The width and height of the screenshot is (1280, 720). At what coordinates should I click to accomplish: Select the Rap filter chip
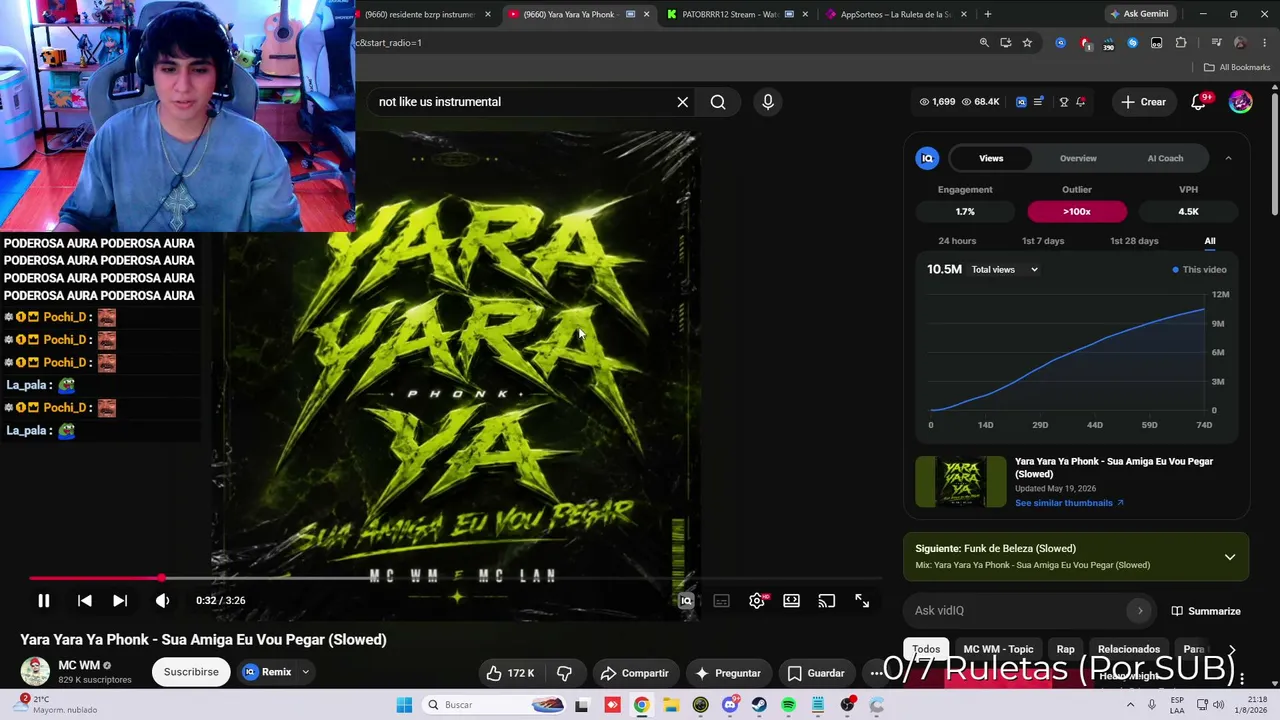click(1066, 650)
